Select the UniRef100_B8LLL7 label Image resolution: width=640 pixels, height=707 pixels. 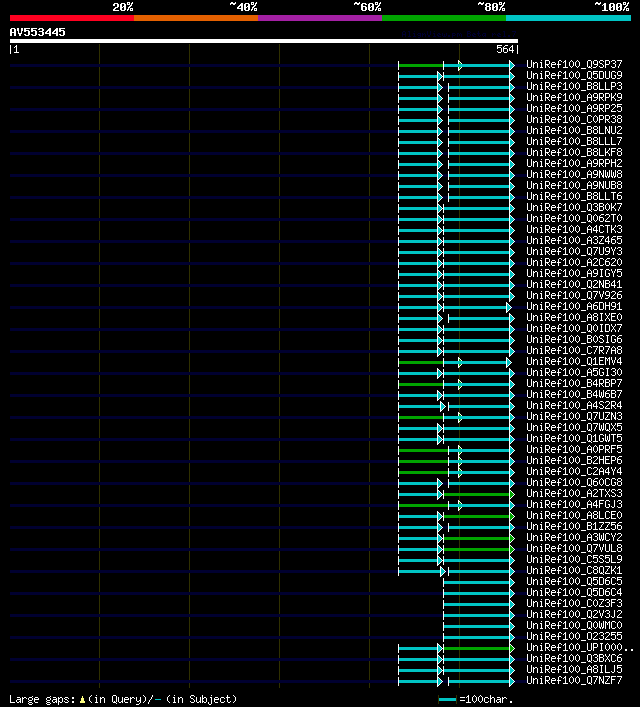[x=574, y=141]
